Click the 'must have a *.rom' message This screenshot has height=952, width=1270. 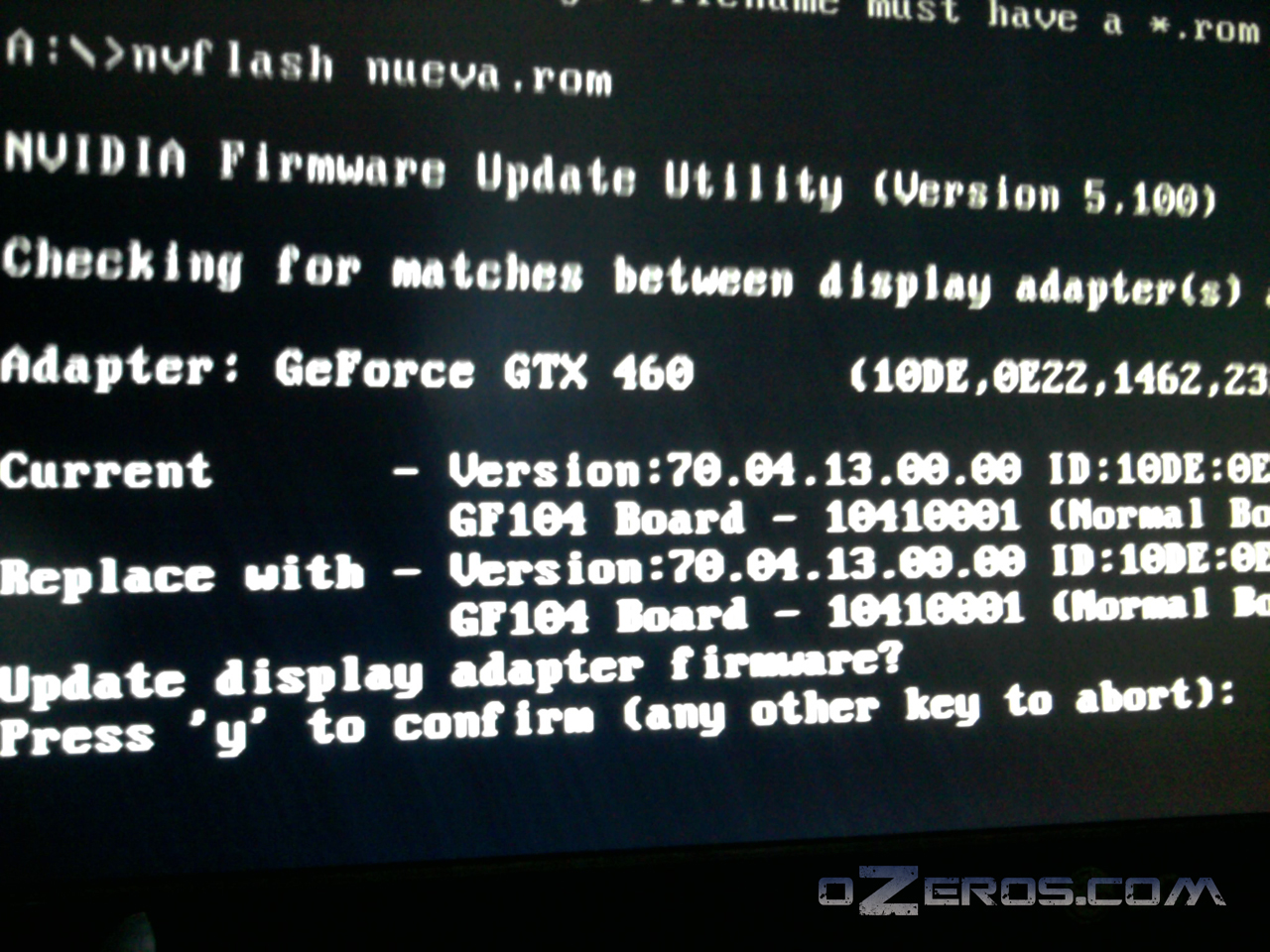pyautogui.click(x=1062, y=21)
